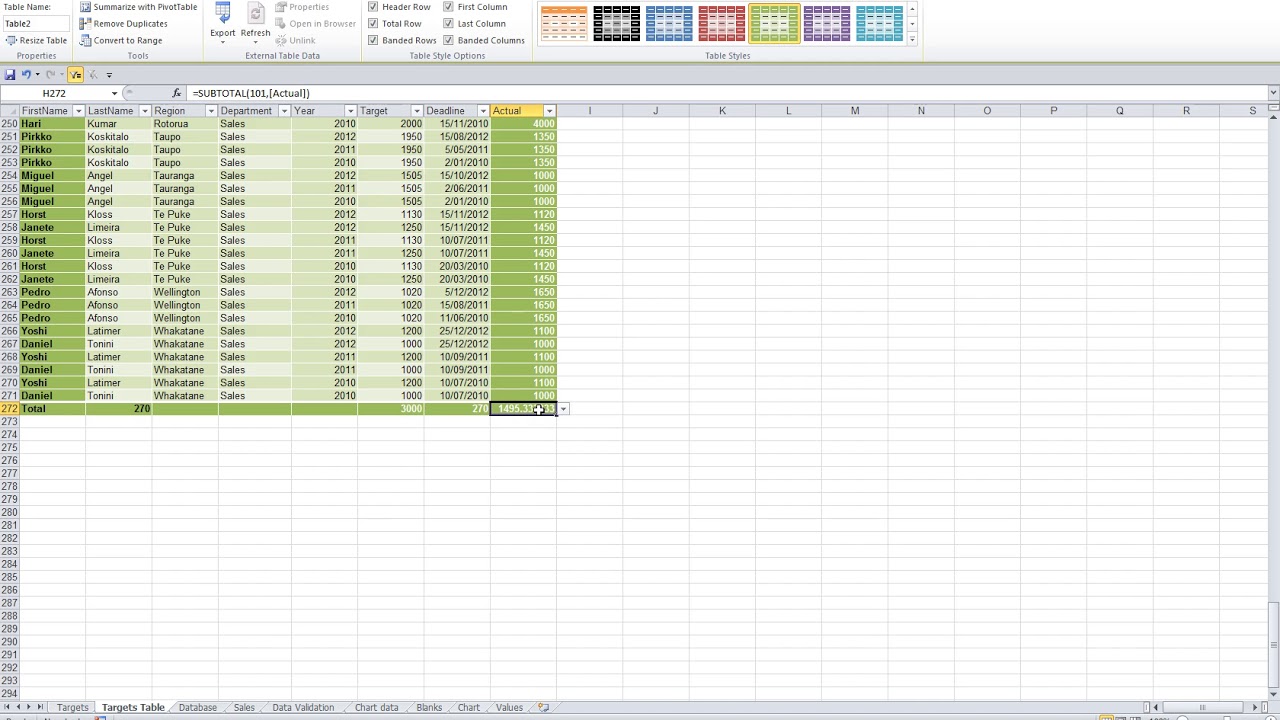
Task: Click the insert new worksheet tab icon
Action: coord(543,708)
